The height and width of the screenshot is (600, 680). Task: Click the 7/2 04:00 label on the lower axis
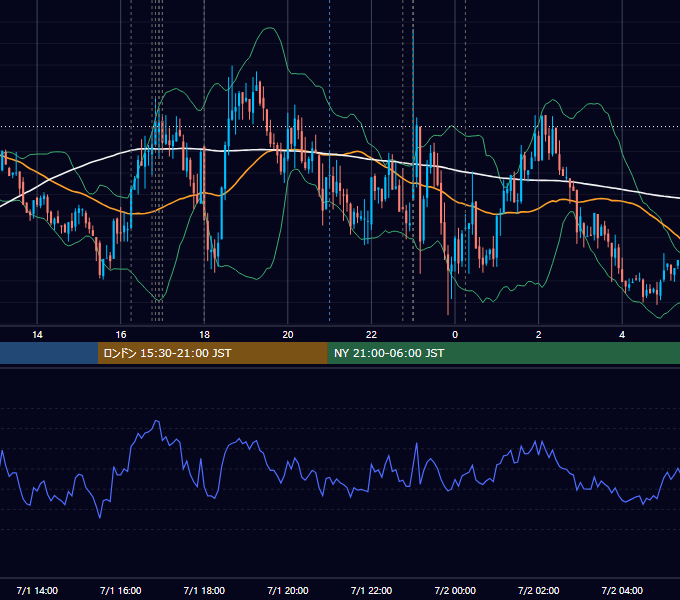point(622,590)
